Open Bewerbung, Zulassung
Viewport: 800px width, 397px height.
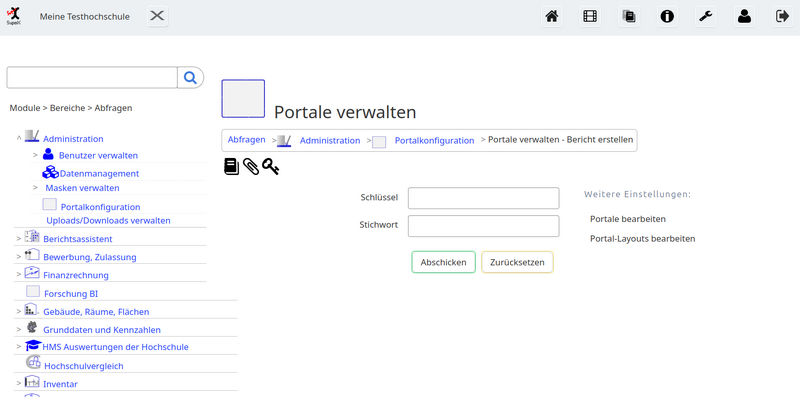pos(90,257)
